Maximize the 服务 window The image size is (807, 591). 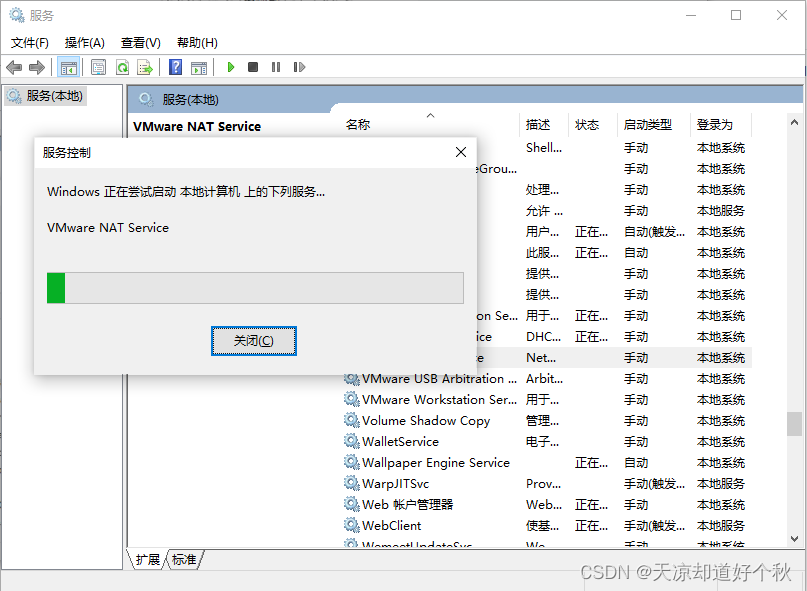736,15
